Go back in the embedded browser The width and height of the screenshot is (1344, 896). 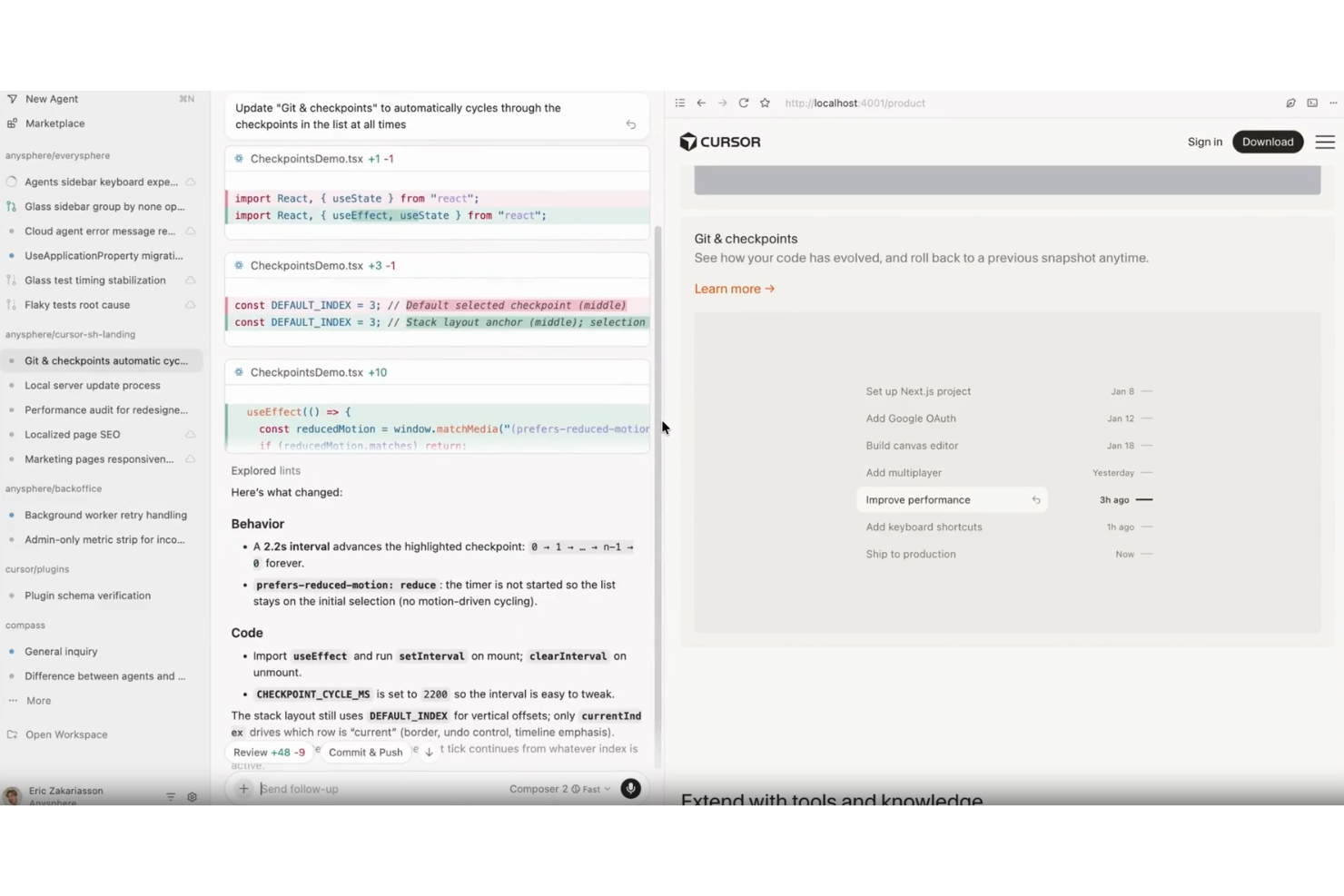pos(701,103)
